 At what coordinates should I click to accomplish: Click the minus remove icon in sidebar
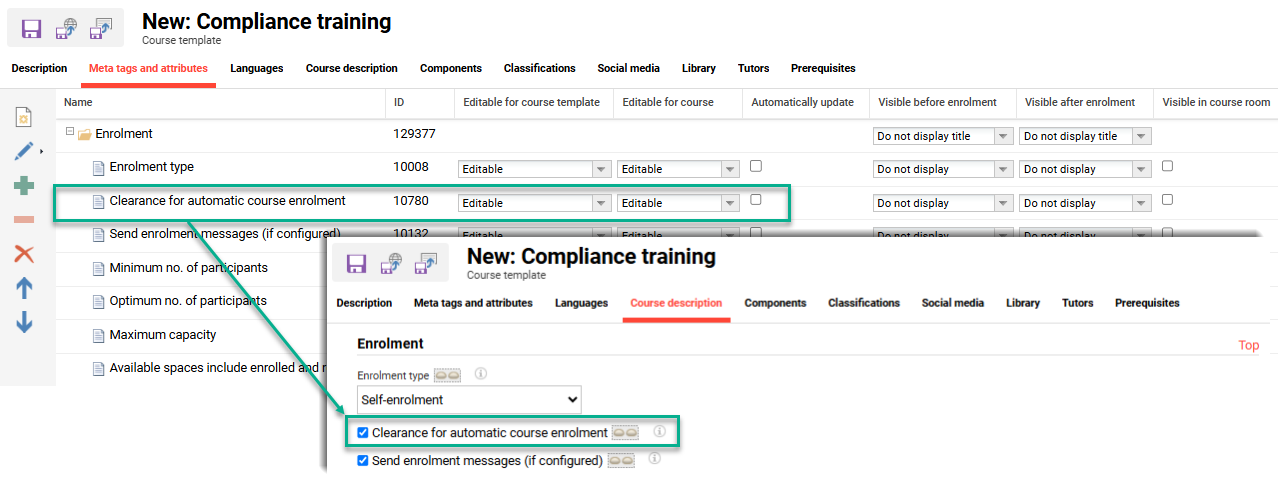point(24,220)
